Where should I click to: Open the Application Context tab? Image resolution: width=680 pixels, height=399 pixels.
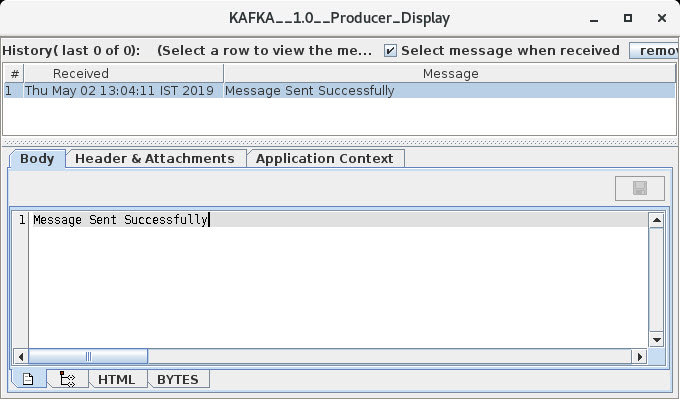point(324,159)
